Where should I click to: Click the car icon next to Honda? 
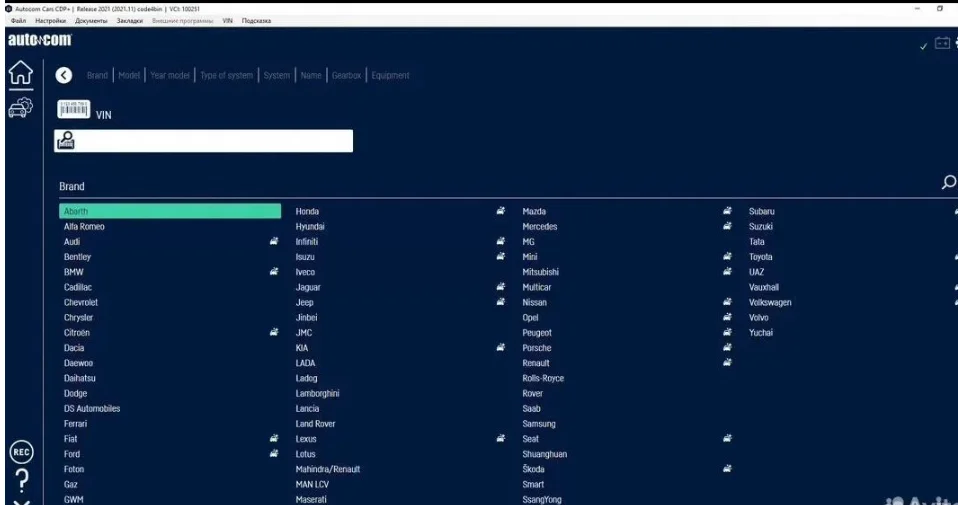pyautogui.click(x=500, y=211)
